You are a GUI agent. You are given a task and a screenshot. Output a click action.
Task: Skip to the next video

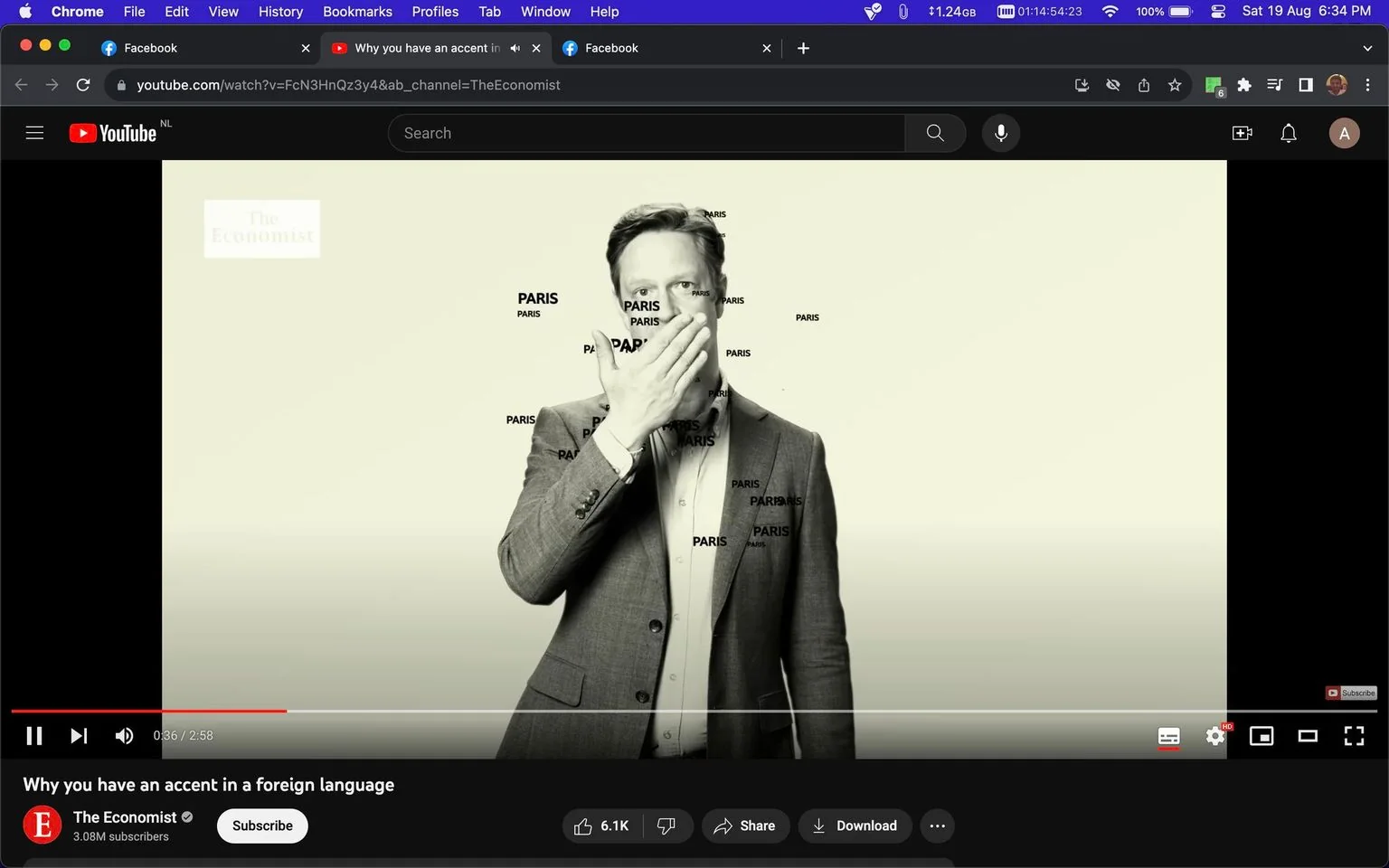pyautogui.click(x=79, y=736)
